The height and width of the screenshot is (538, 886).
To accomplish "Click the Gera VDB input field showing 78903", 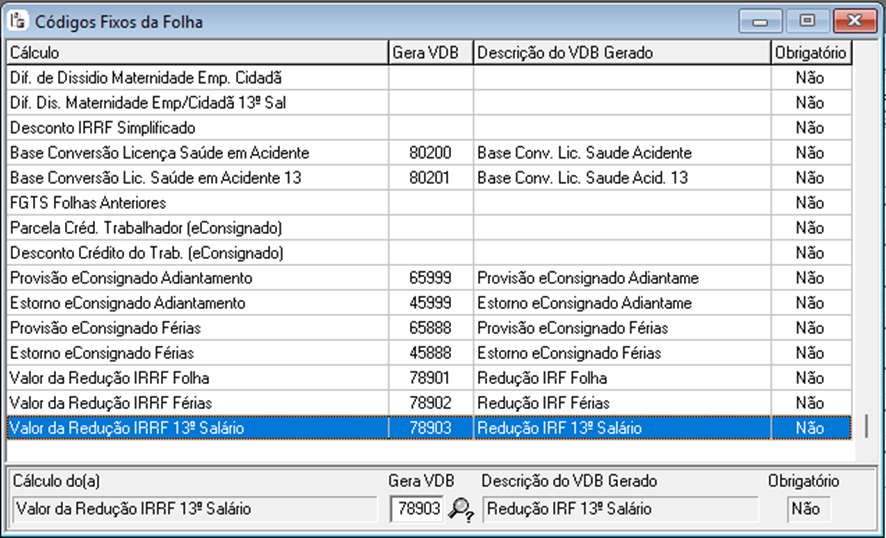I will pyautogui.click(x=415, y=509).
